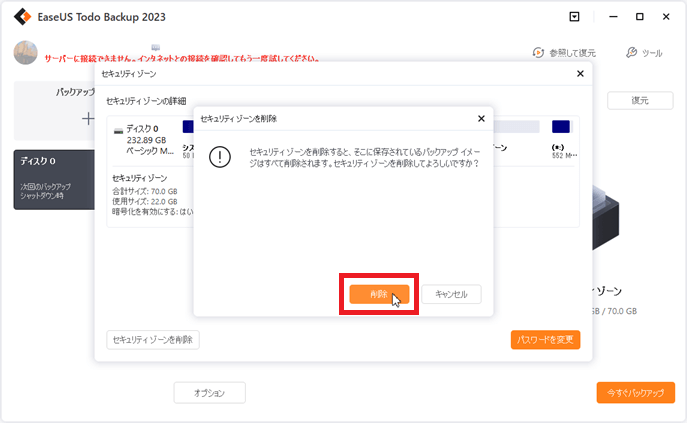The height and width of the screenshot is (423, 687).
Task: Click the 今すぐバックアップ button
Action: pos(629,393)
